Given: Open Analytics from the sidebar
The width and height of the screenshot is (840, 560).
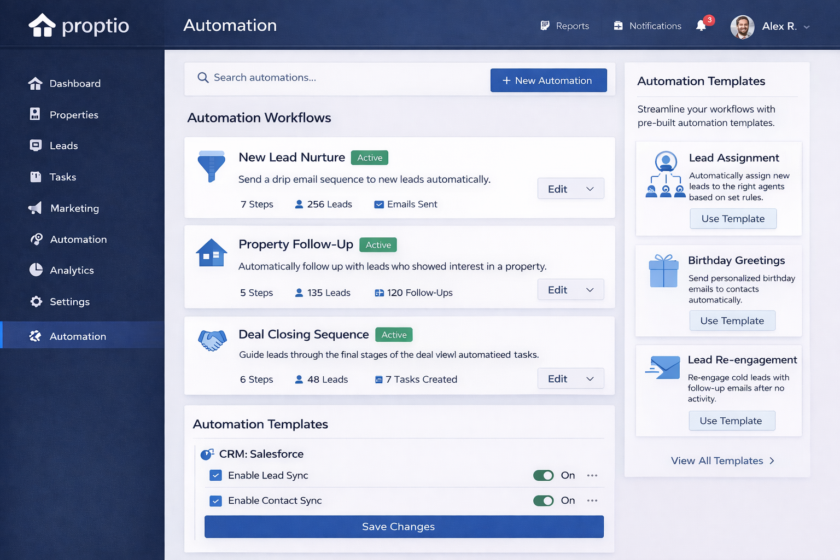Looking at the screenshot, I should click(71, 270).
